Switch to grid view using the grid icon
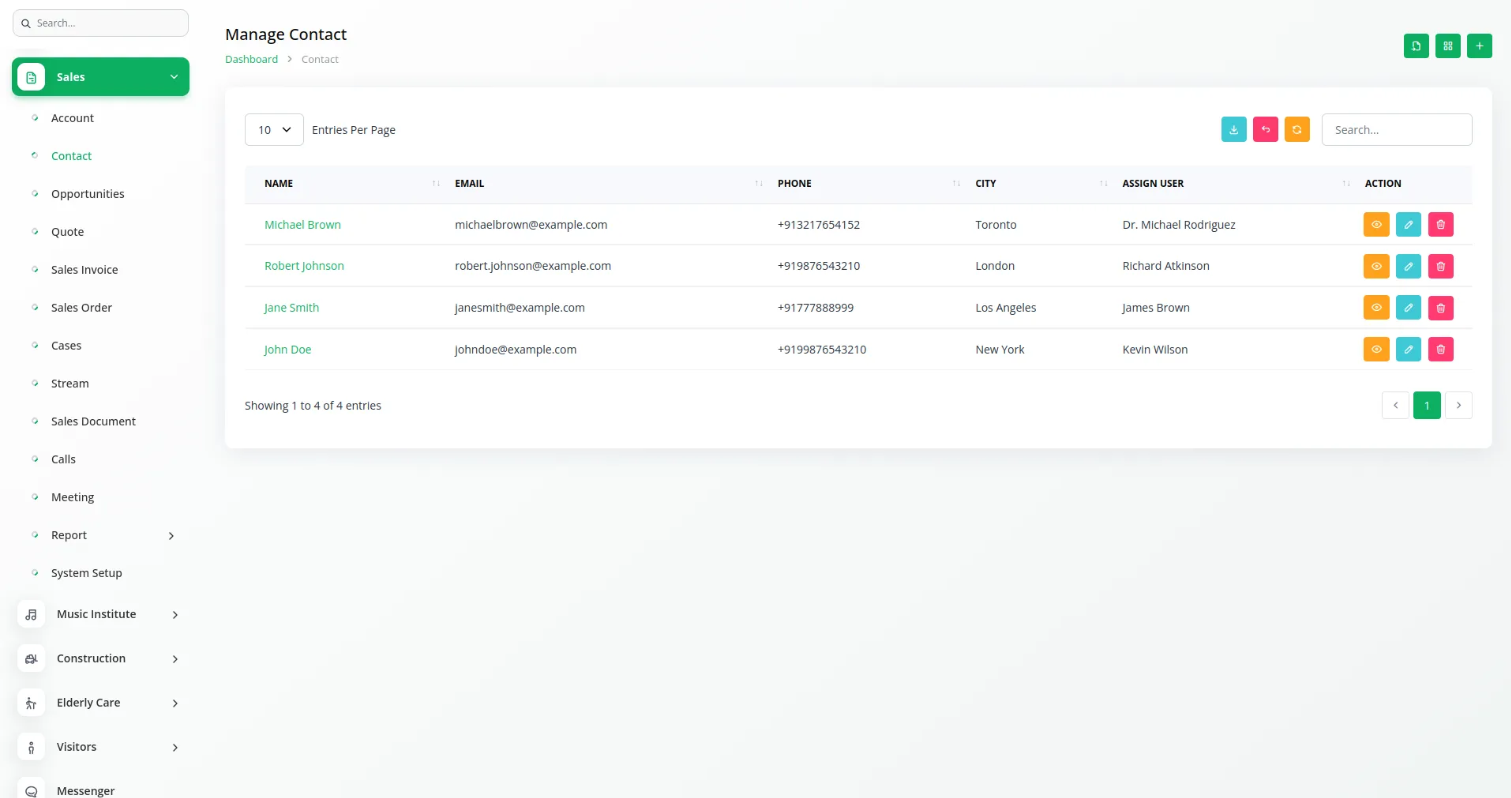Viewport: 1511px width, 798px height. [x=1447, y=46]
